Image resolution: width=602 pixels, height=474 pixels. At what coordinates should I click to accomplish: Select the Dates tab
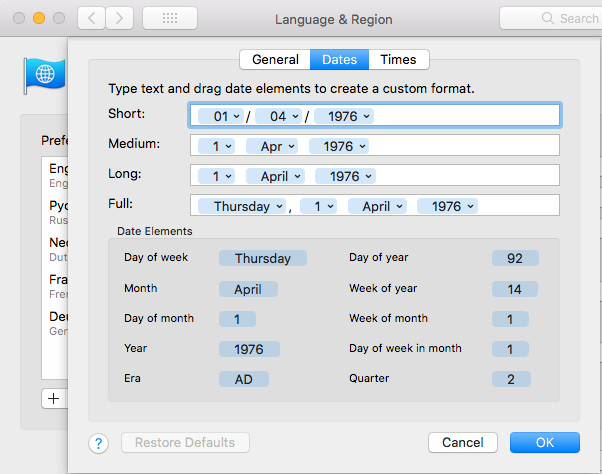[339, 60]
